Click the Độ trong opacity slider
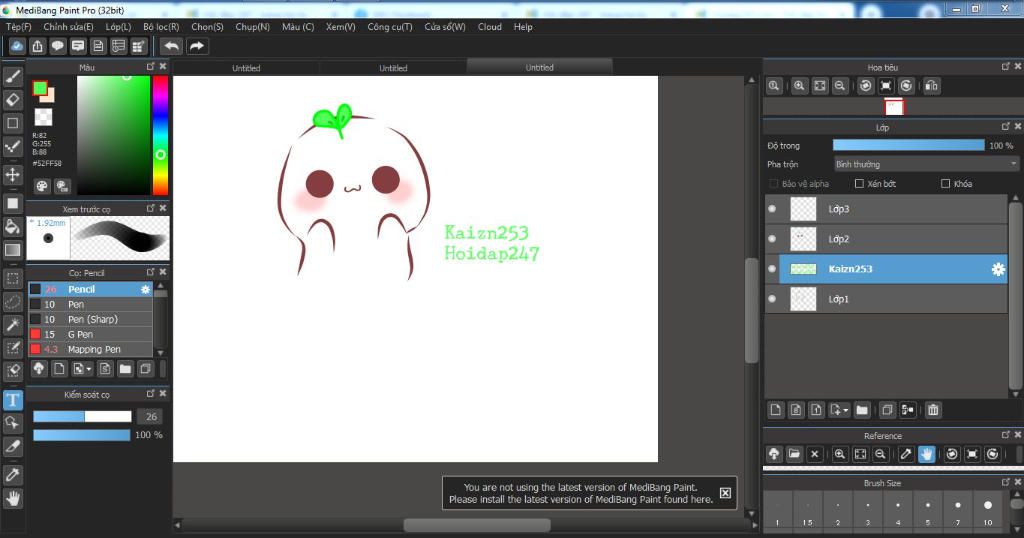The height and width of the screenshot is (538, 1024). 908,145
